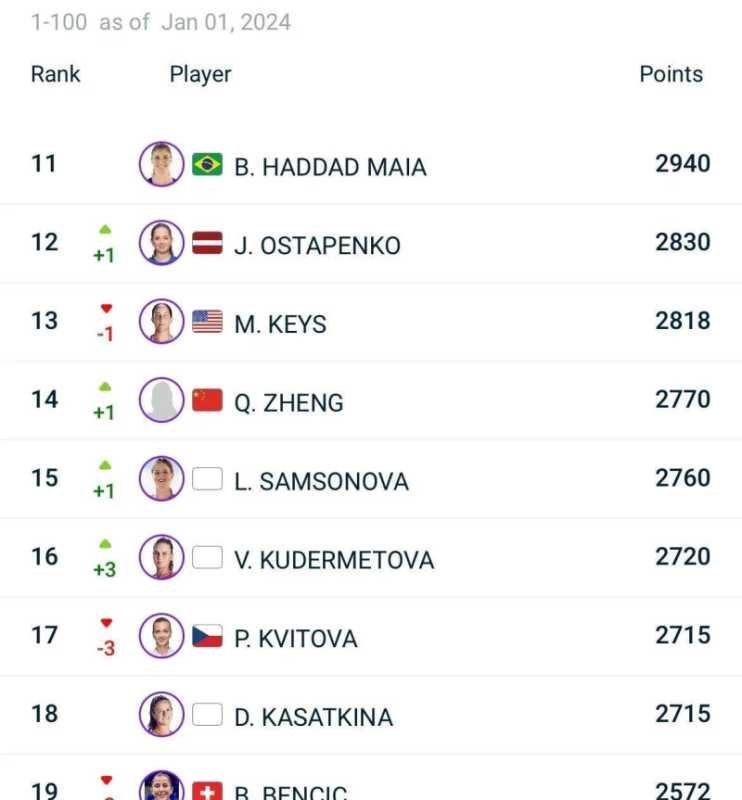The image size is (742, 800).
Task: Sort by the Rank column header
Action: [55, 74]
